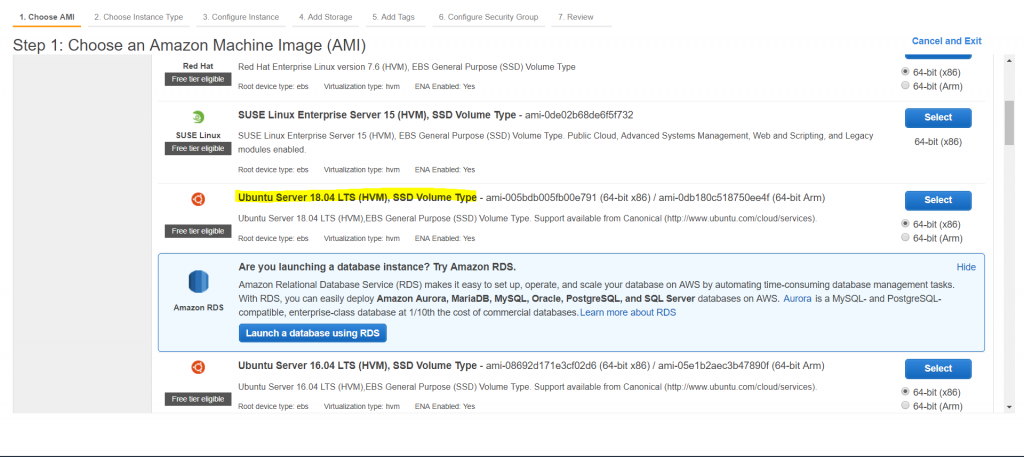1024x457 pixels.
Task: Go to 6. Configure Security Group tab
Action: click(x=488, y=18)
